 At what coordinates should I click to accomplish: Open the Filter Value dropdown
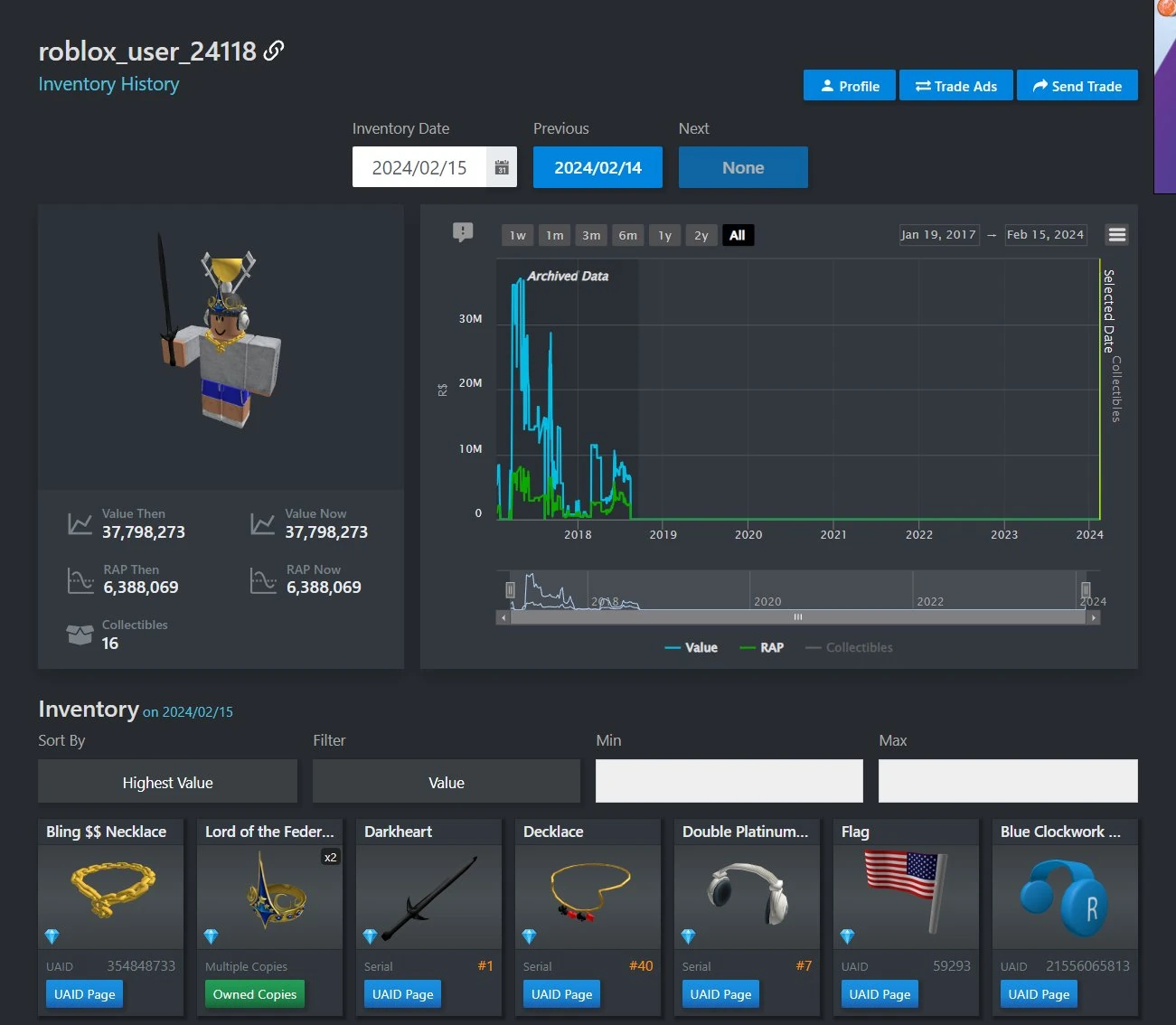(x=447, y=781)
